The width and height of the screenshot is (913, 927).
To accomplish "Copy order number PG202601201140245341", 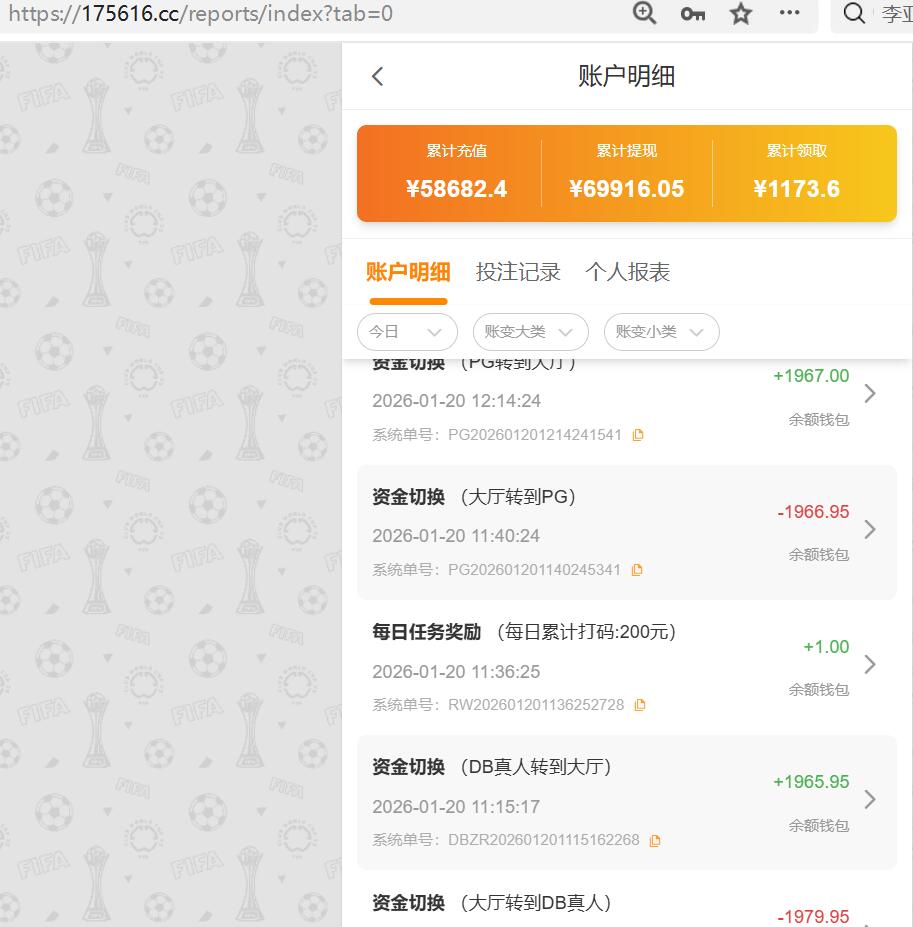I will [x=638, y=570].
